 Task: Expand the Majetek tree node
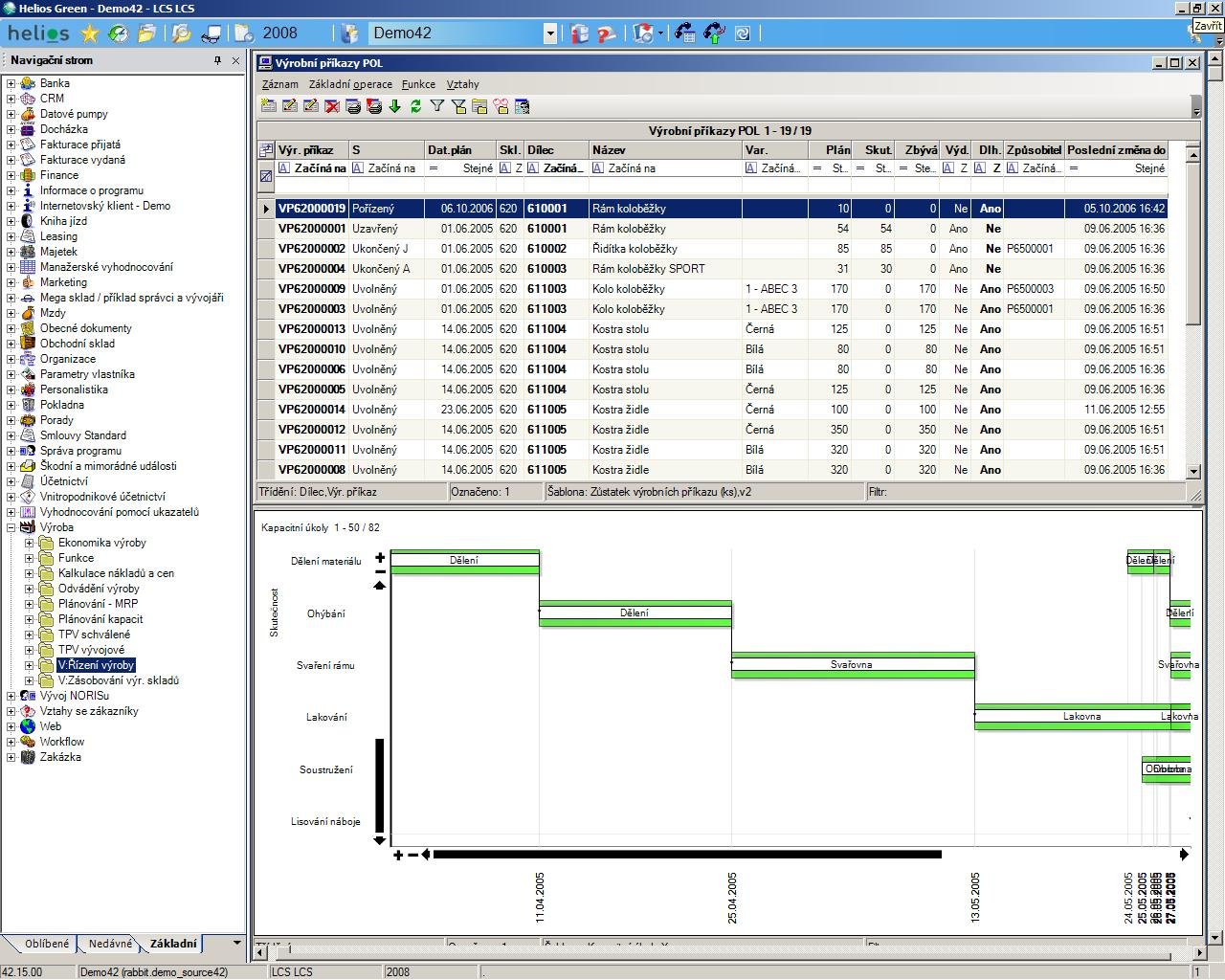tap(11, 252)
